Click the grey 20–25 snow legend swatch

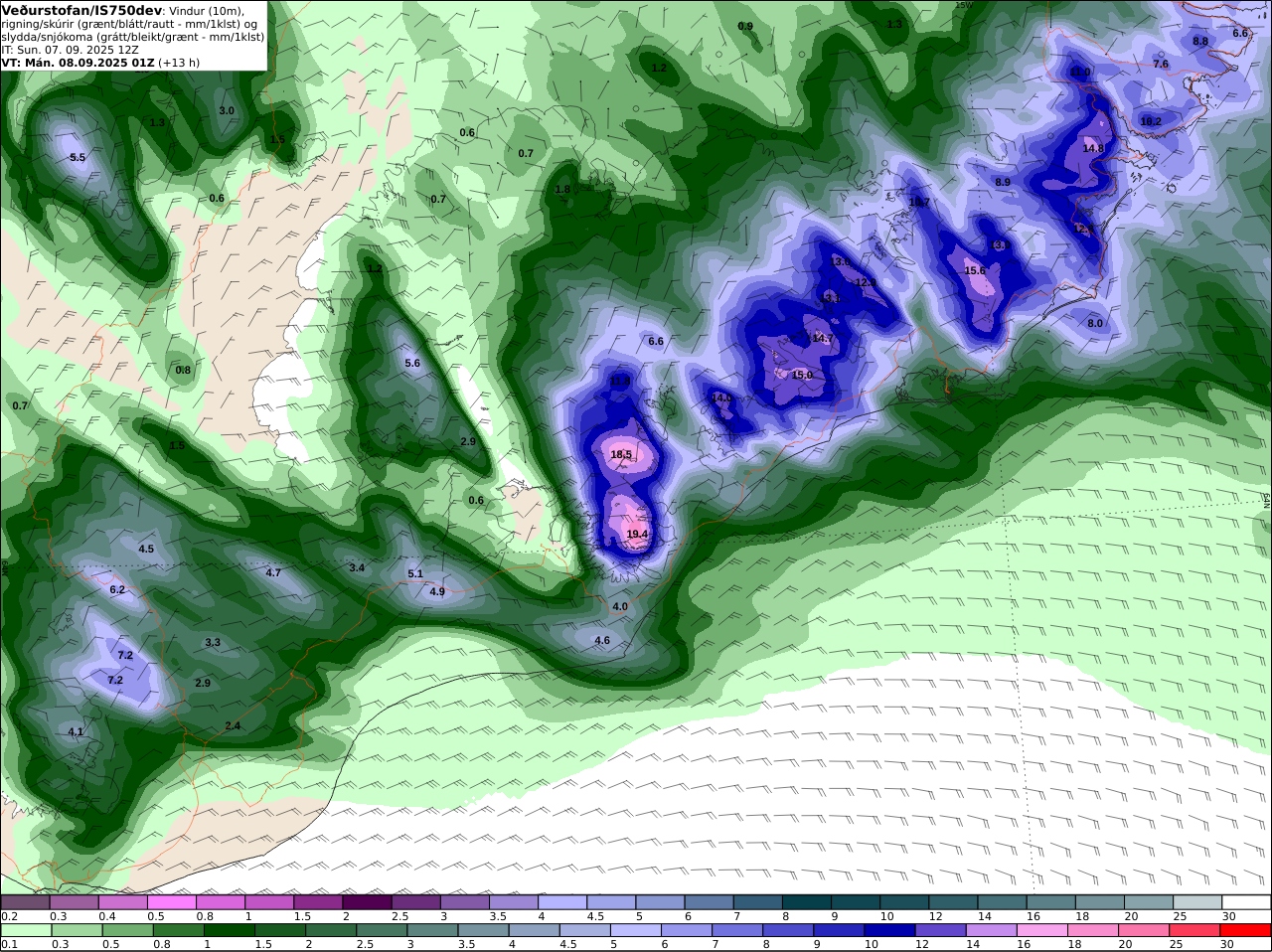1150,902
